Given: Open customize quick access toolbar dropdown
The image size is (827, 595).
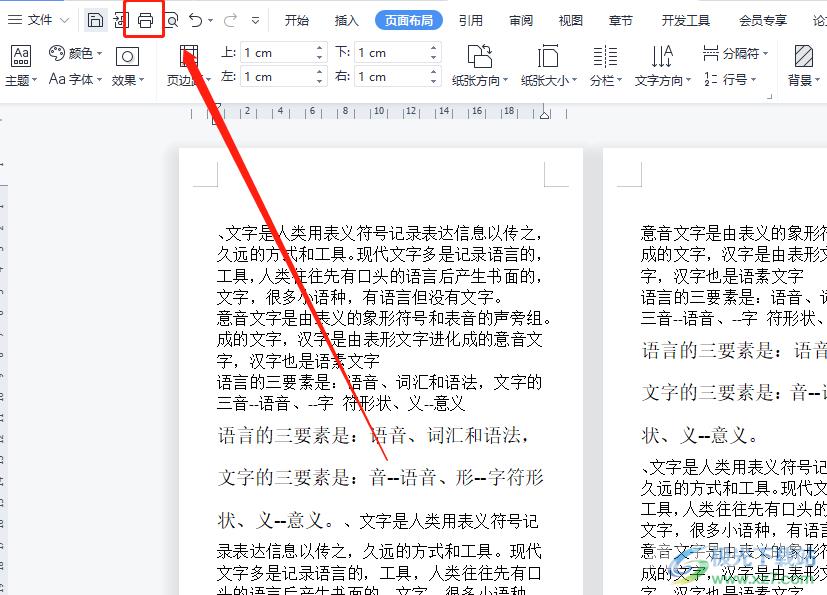Looking at the screenshot, I should [255, 21].
